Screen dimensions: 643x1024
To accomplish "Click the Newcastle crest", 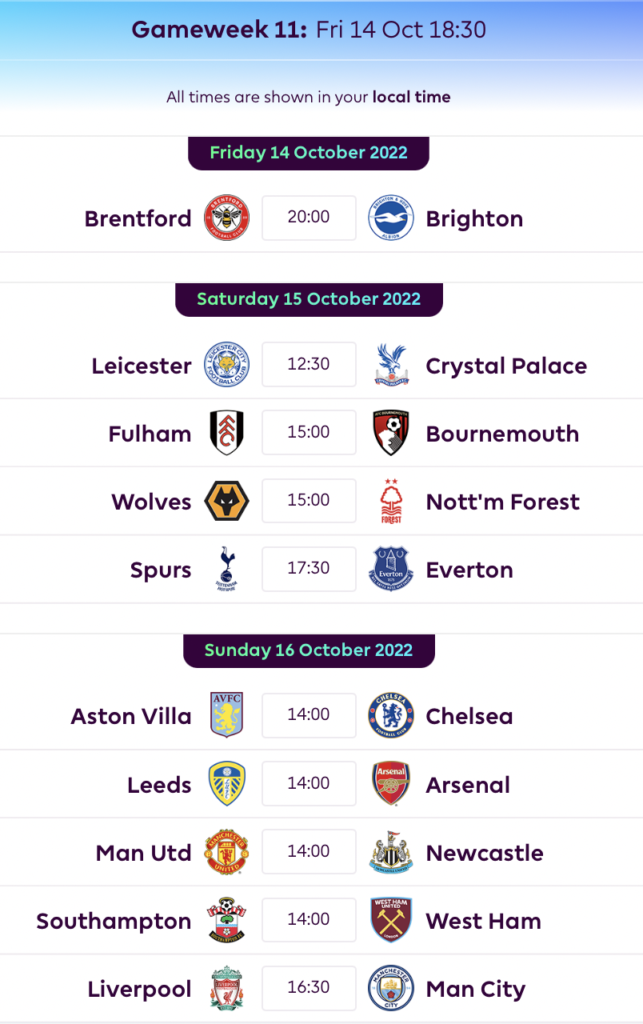I will (x=391, y=852).
